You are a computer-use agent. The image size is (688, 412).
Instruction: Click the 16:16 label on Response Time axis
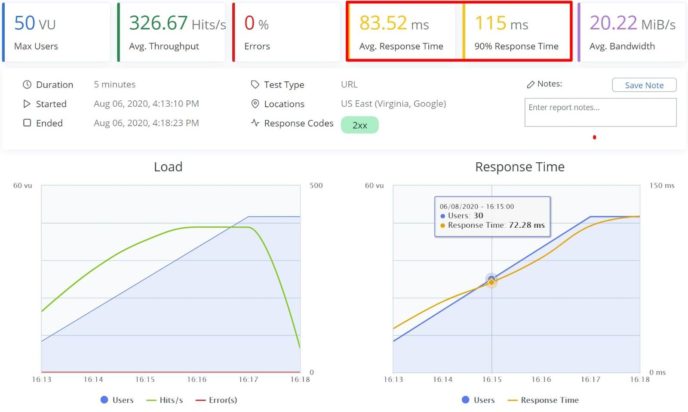(541, 379)
